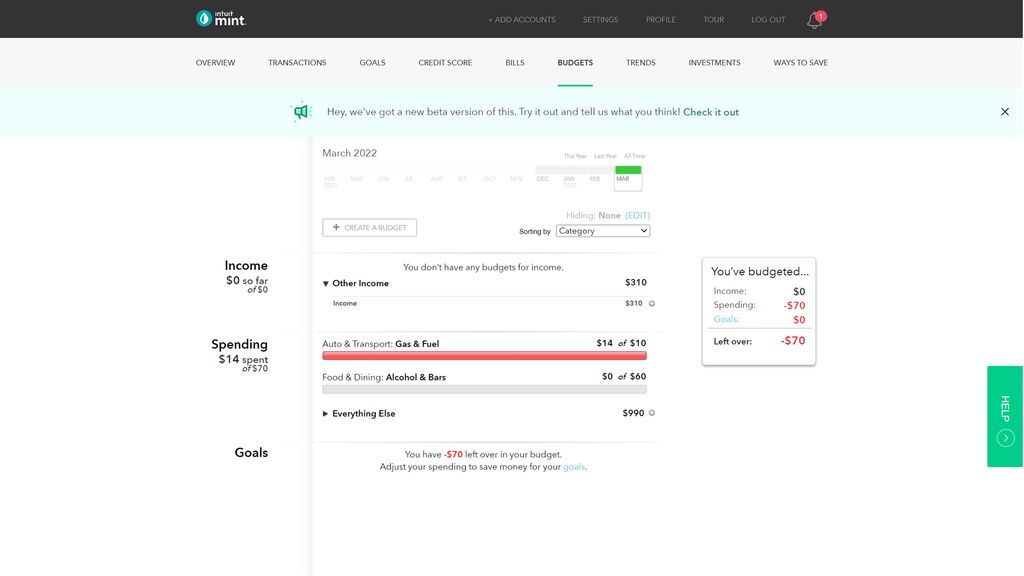Select the Last Year range

(x=603, y=156)
